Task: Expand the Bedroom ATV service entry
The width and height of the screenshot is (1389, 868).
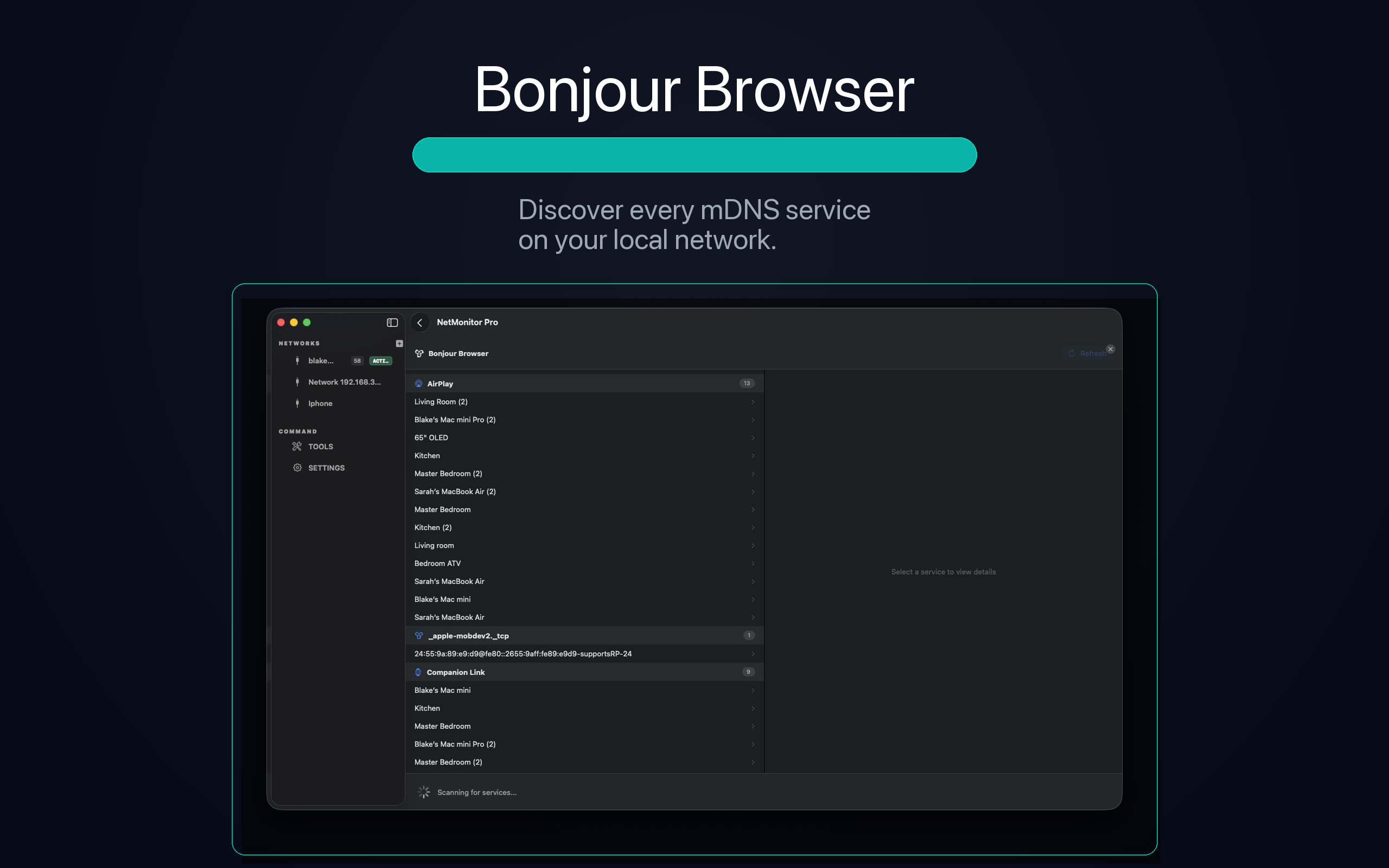Action: [754, 563]
